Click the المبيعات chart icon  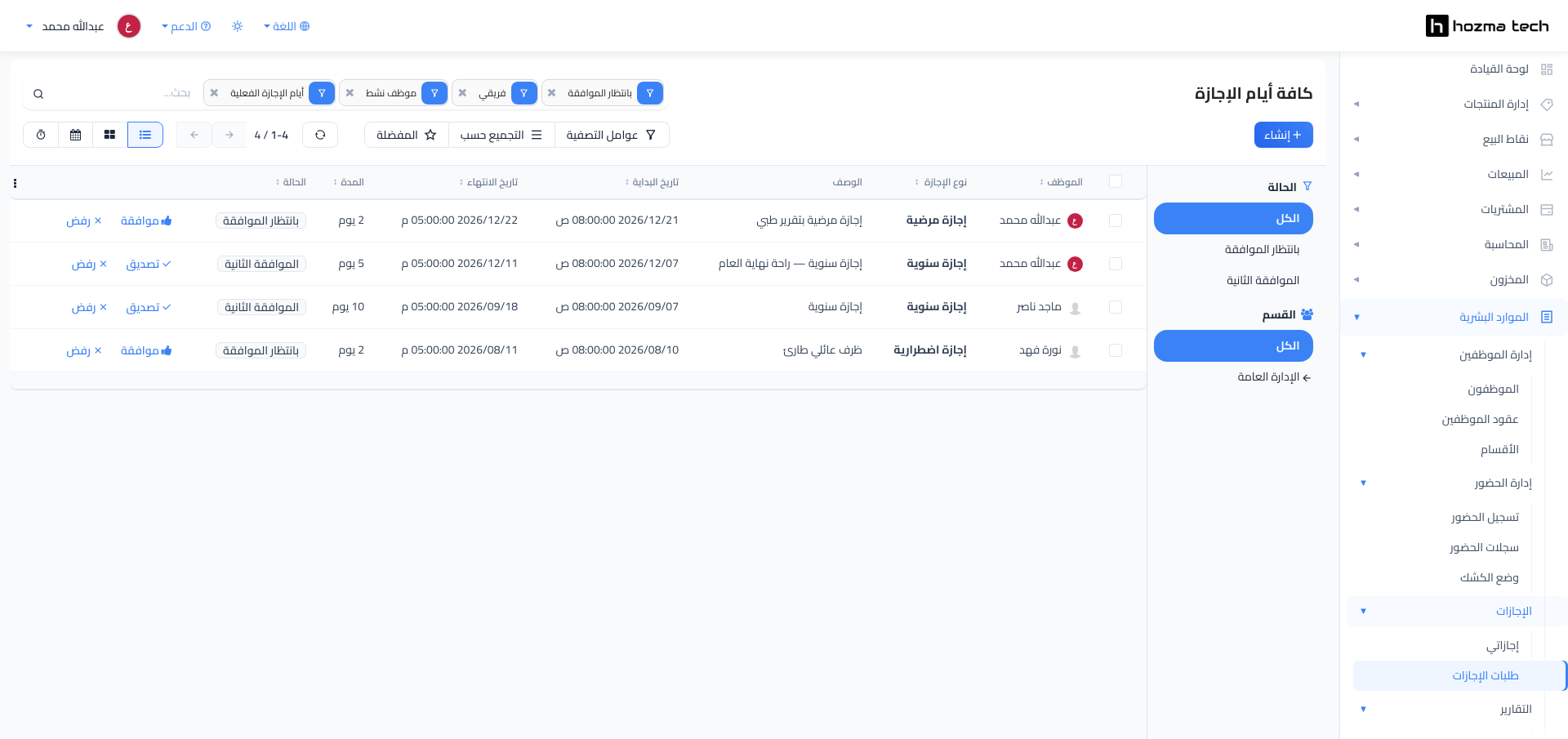tap(1546, 175)
